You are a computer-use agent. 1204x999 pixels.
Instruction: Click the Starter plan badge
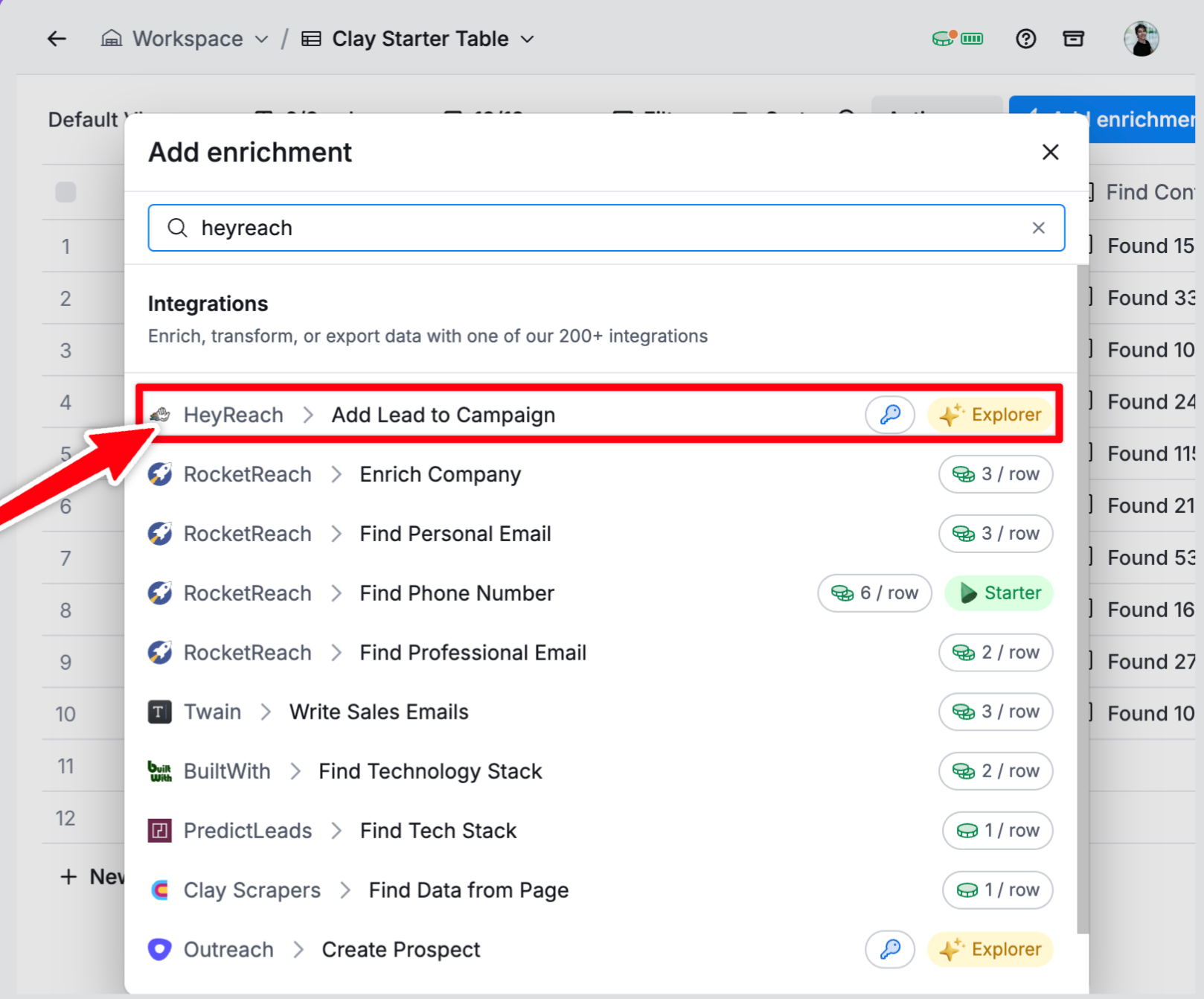coord(999,593)
